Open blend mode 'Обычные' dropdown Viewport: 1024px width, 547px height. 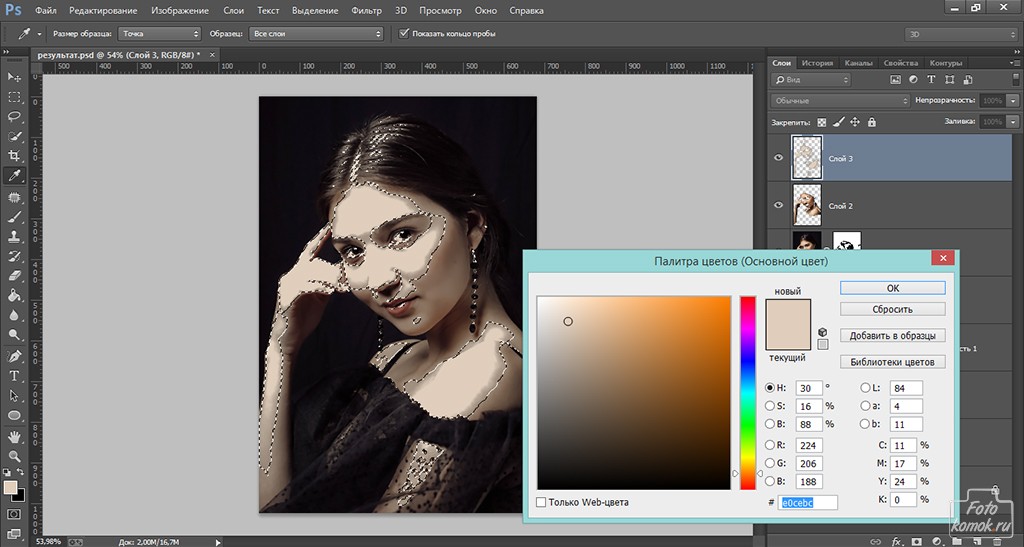click(840, 101)
